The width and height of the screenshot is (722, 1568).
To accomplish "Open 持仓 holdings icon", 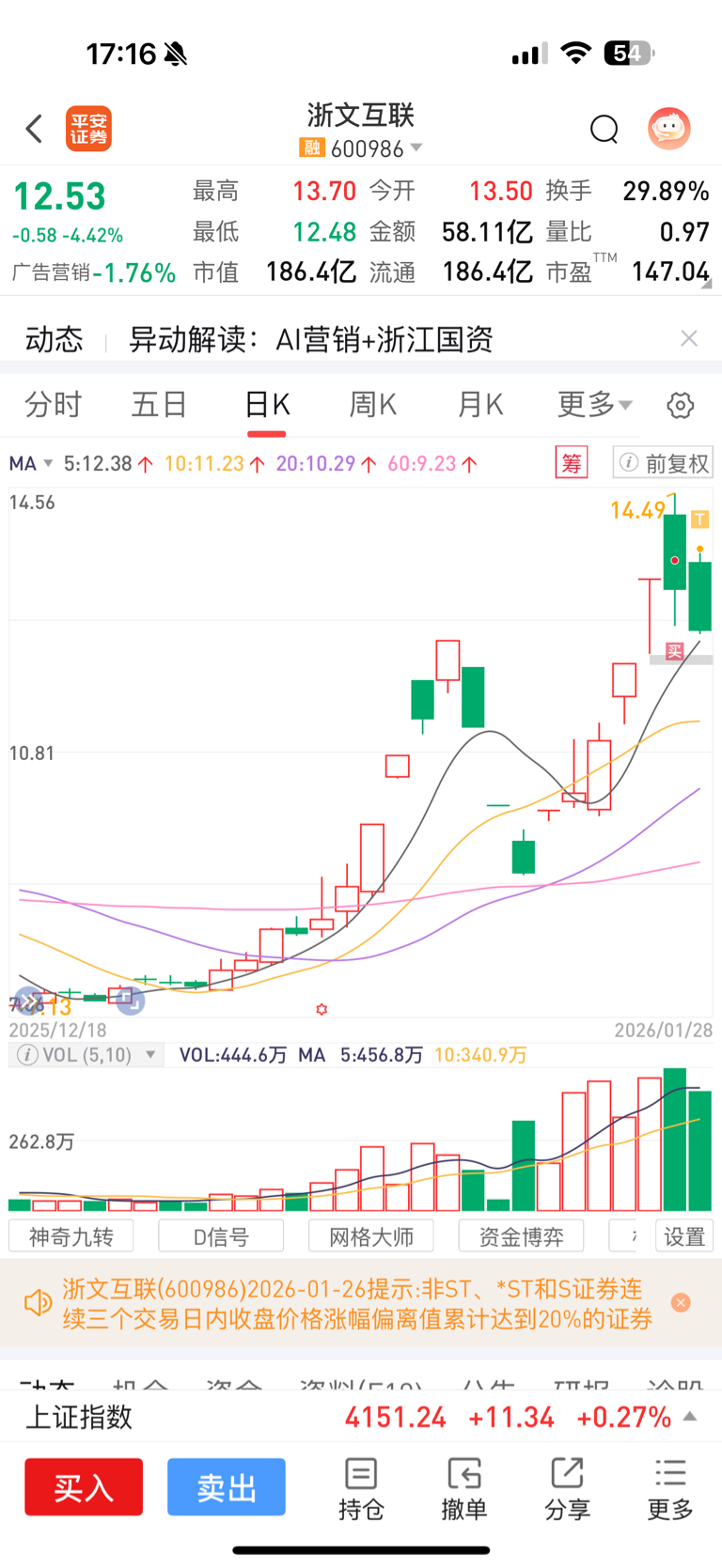I will [361, 1489].
